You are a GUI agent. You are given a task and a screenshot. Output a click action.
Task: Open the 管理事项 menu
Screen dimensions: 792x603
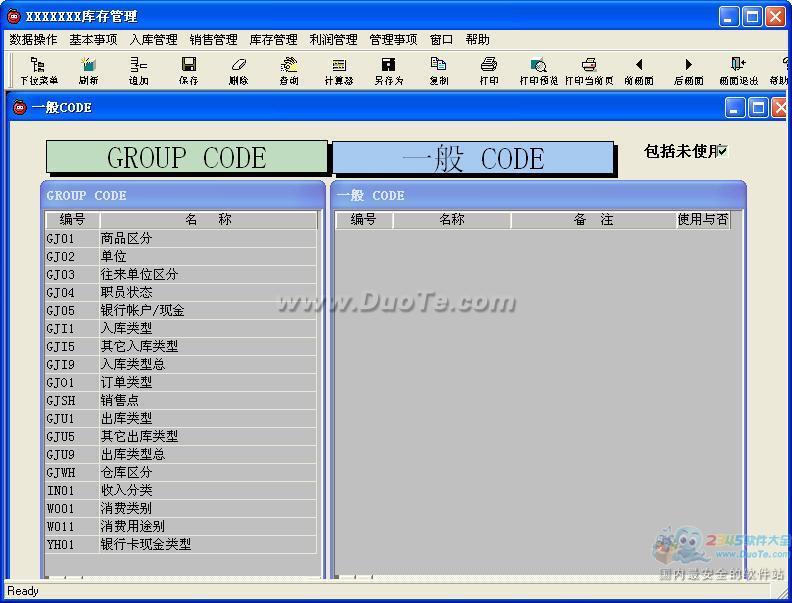[393, 39]
